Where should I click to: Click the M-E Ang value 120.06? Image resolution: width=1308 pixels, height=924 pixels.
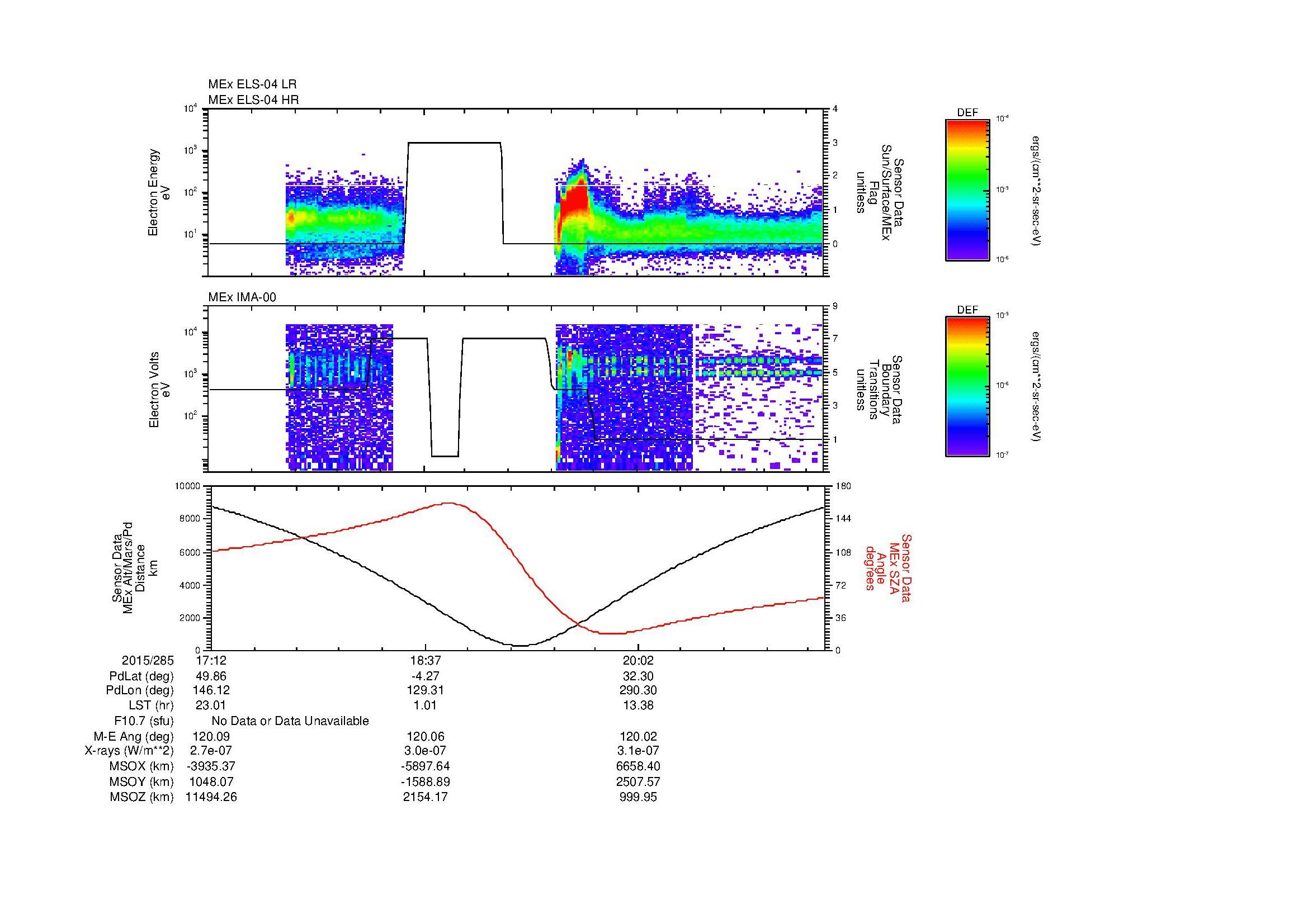tap(425, 737)
